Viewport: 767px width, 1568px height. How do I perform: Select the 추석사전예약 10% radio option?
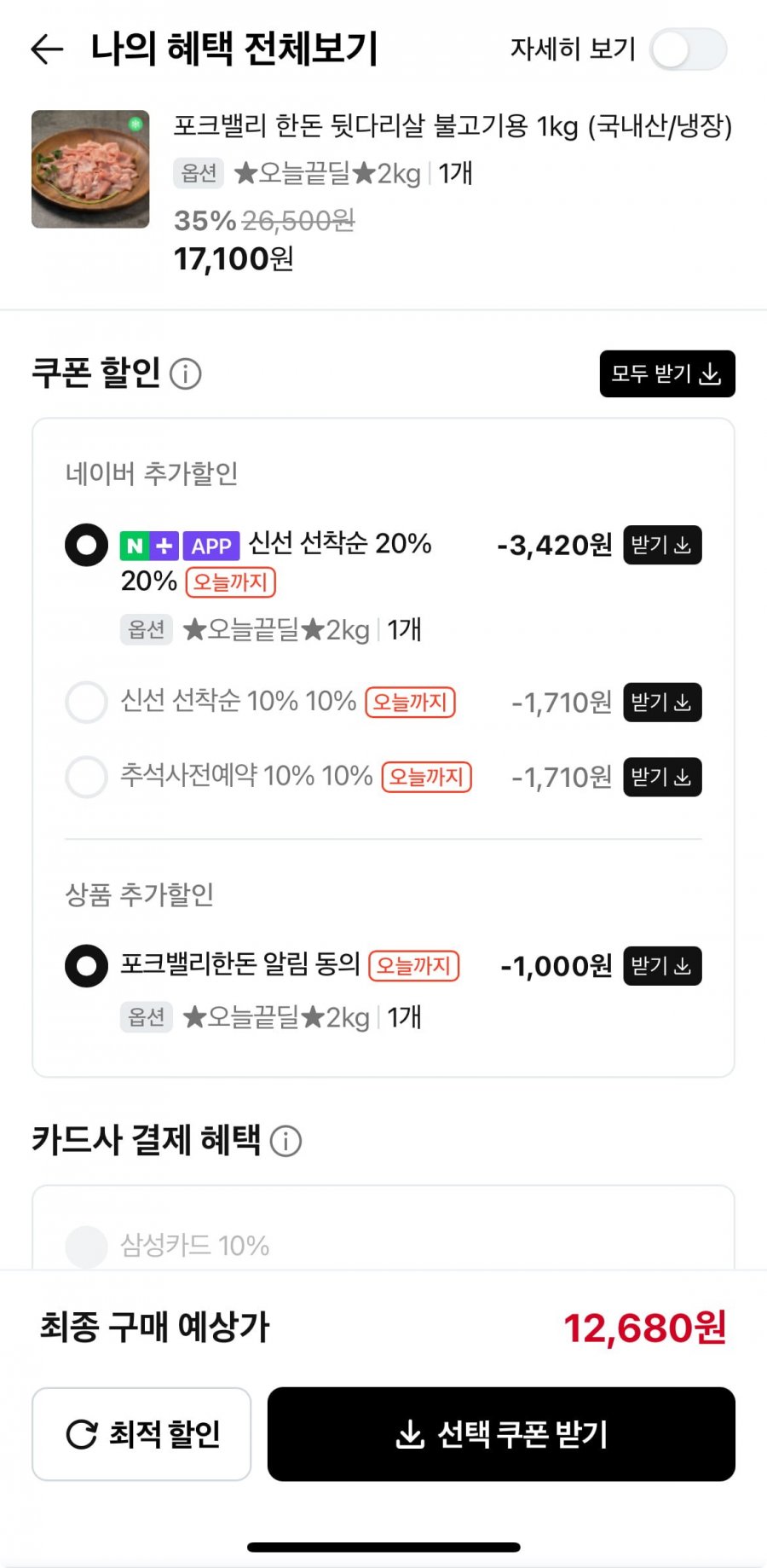coord(86,777)
